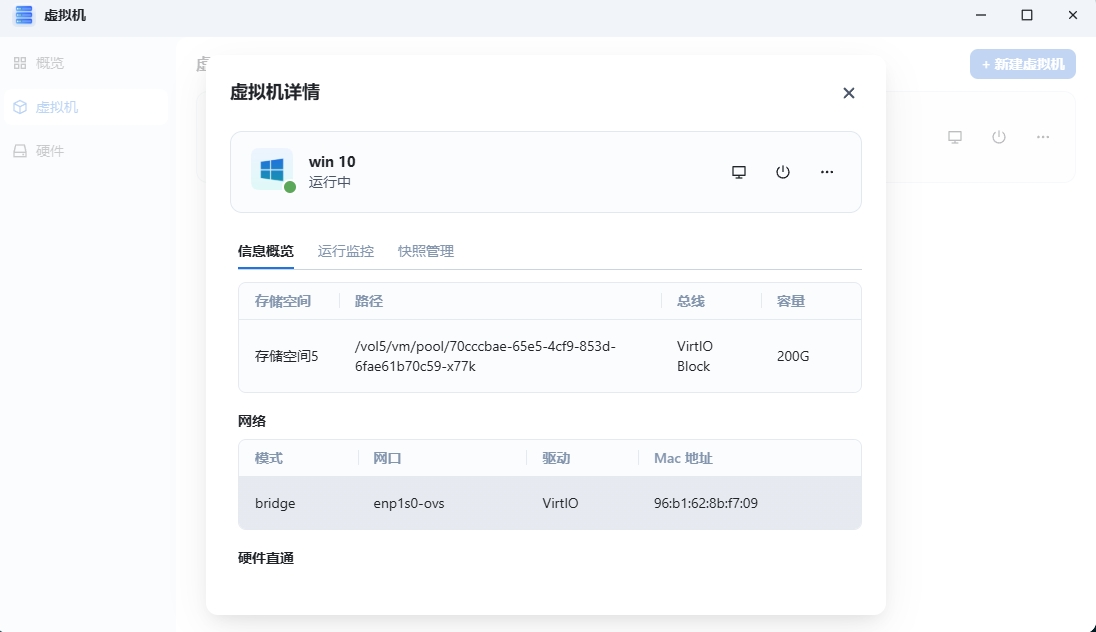Click the Mac 地址 column header
1096x632 pixels.
tap(683, 458)
